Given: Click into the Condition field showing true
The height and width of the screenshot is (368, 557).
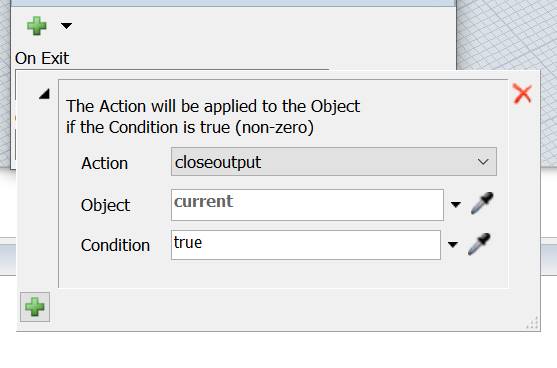Looking at the screenshot, I should [306, 245].
